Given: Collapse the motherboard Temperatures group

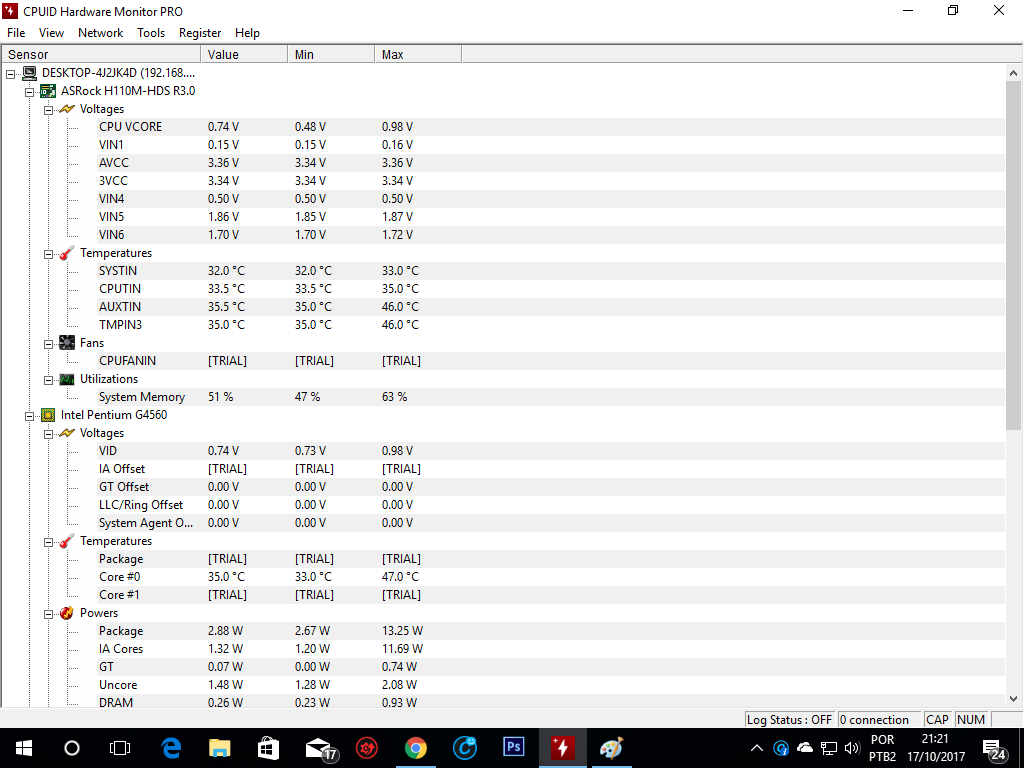Looking at the screenshot, I should (x=48, y=254).
